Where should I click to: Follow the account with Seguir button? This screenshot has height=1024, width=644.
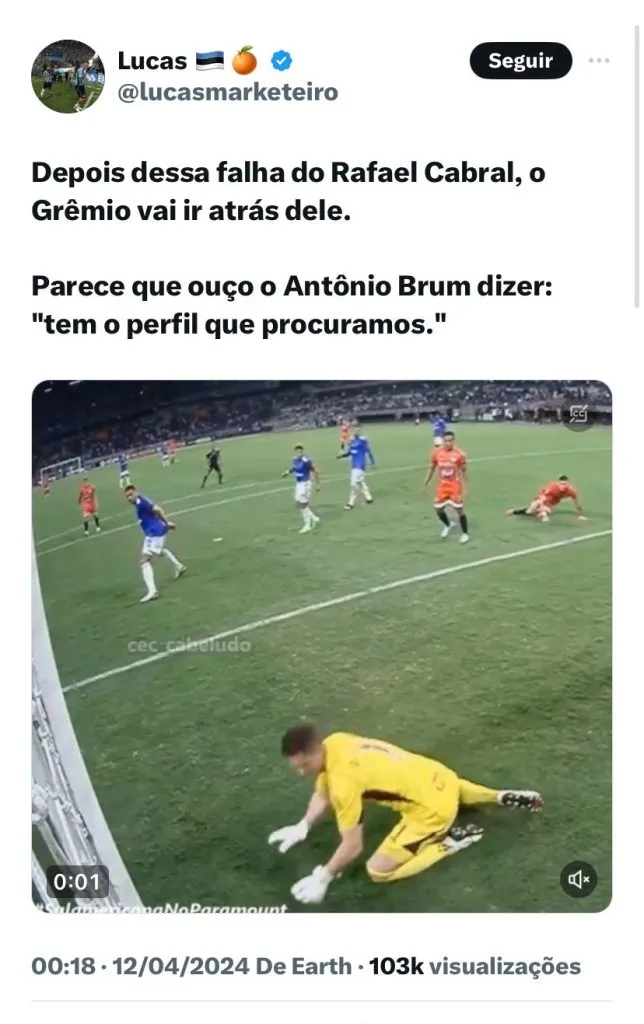[521, 61]
